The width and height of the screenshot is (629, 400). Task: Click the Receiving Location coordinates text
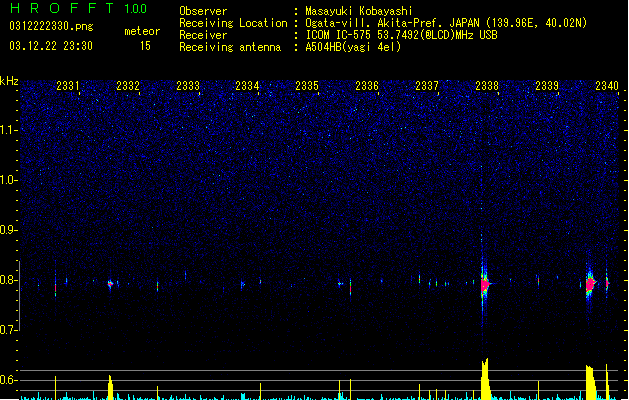click(x=446, y=23)
